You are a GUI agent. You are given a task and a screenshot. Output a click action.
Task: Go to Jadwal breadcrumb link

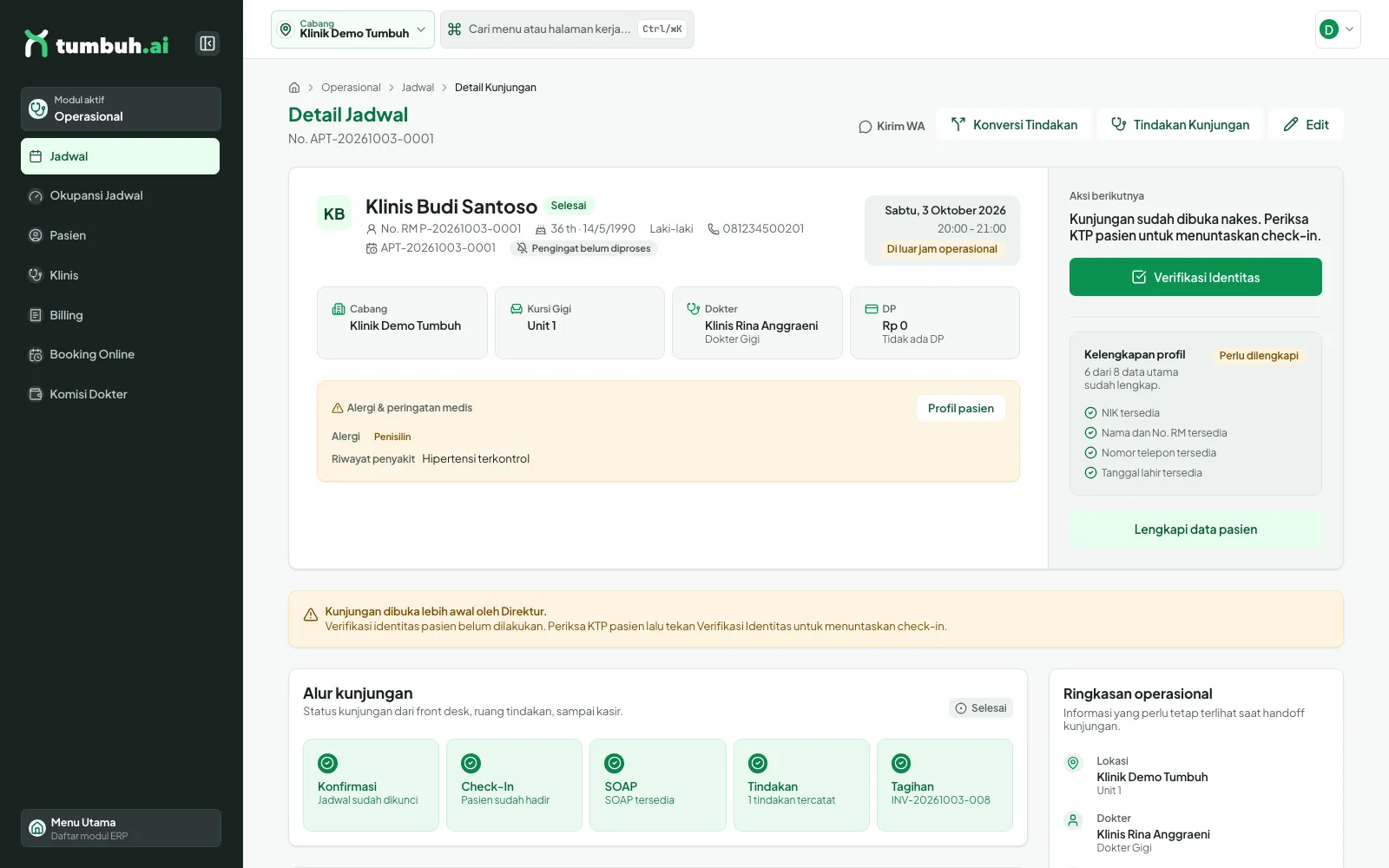click(x=418, y=88)
